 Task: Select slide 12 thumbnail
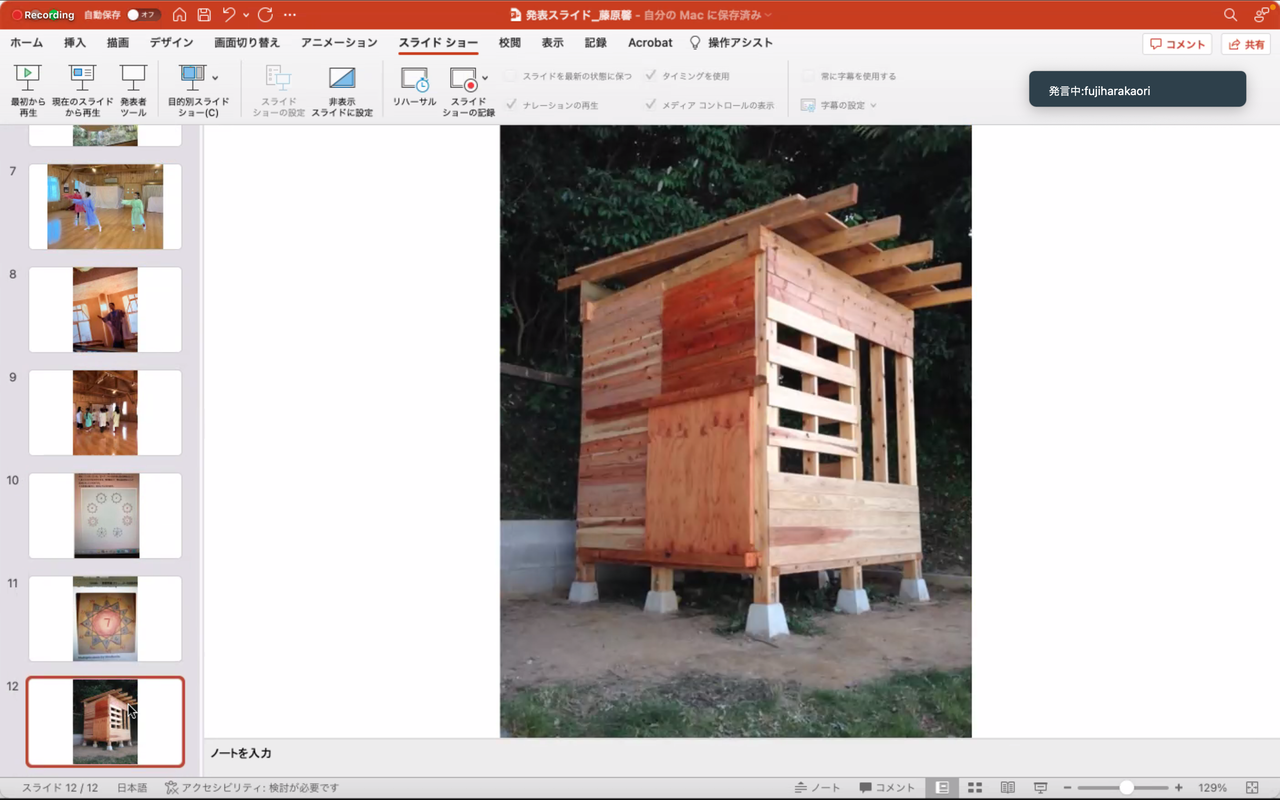(x=105, y=722)
